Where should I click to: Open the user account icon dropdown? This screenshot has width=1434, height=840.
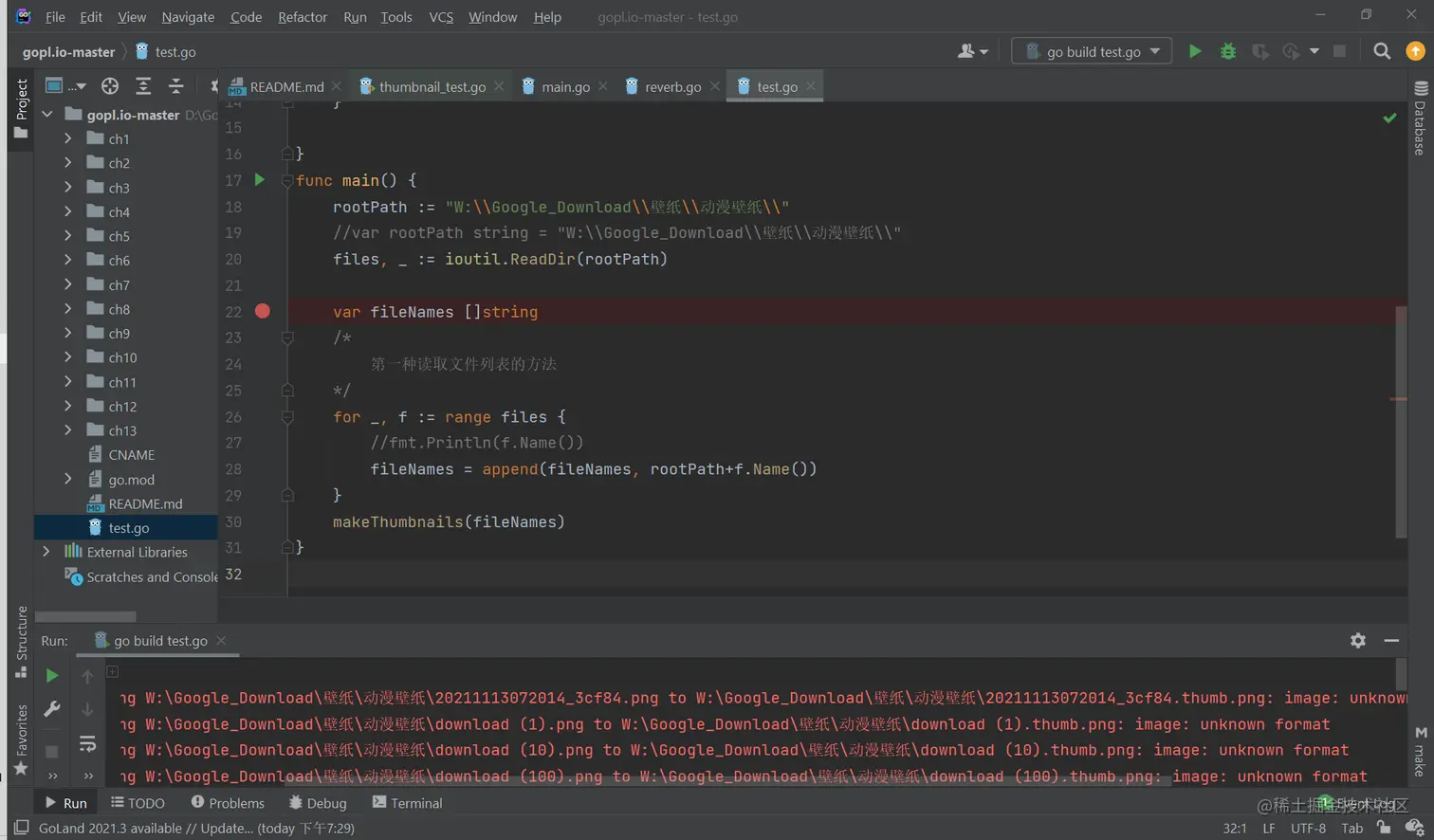click(x=972, y=51)
